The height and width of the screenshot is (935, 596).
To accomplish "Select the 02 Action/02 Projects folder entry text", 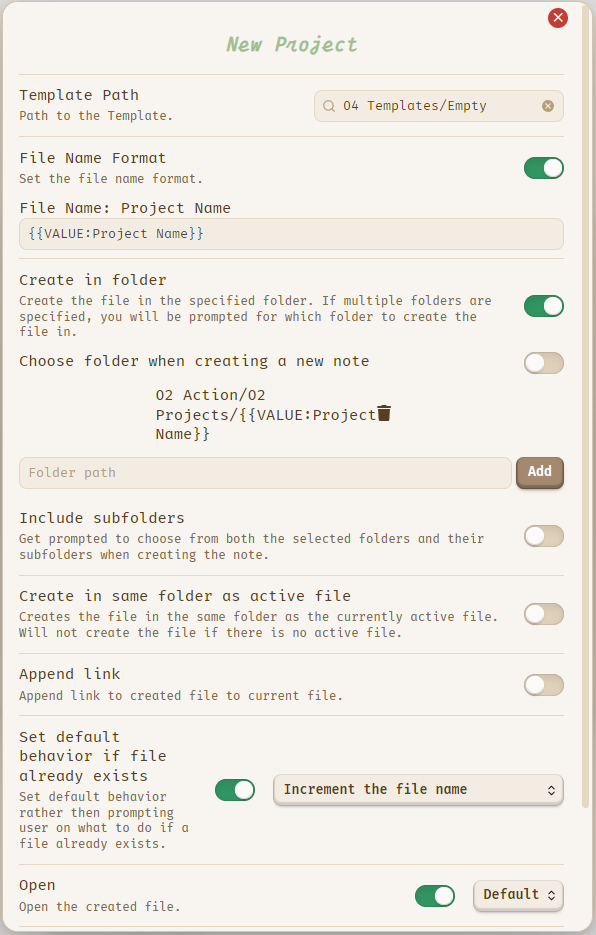I will point(265,414).
